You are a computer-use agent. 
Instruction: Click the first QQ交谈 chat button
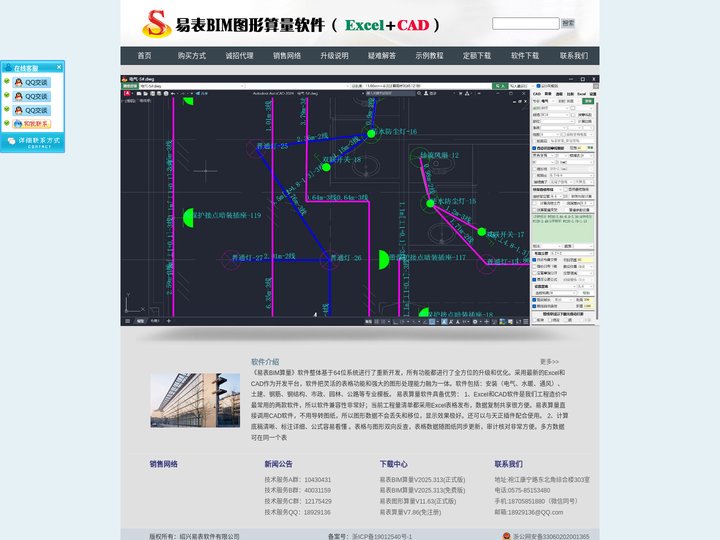(31, 82)
